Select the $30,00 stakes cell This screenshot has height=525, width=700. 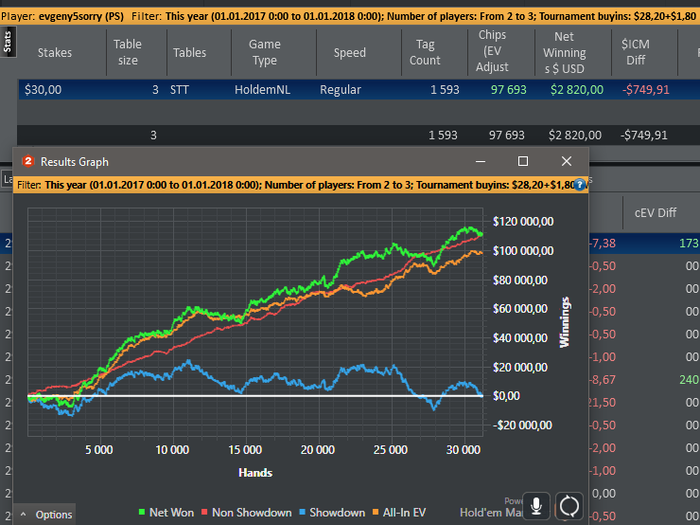click(x=43, y=90)
